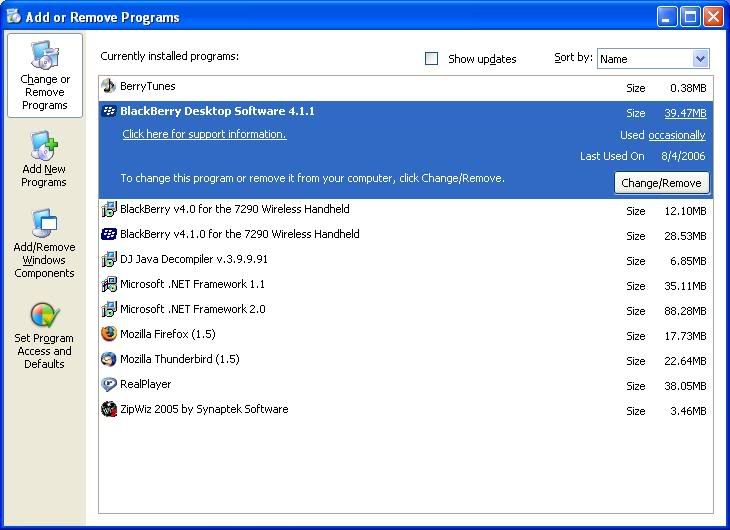This screenshot has height=530, width=730.
Task: Click the BerryTunes music note icon
Action: [x=108, y=86]
